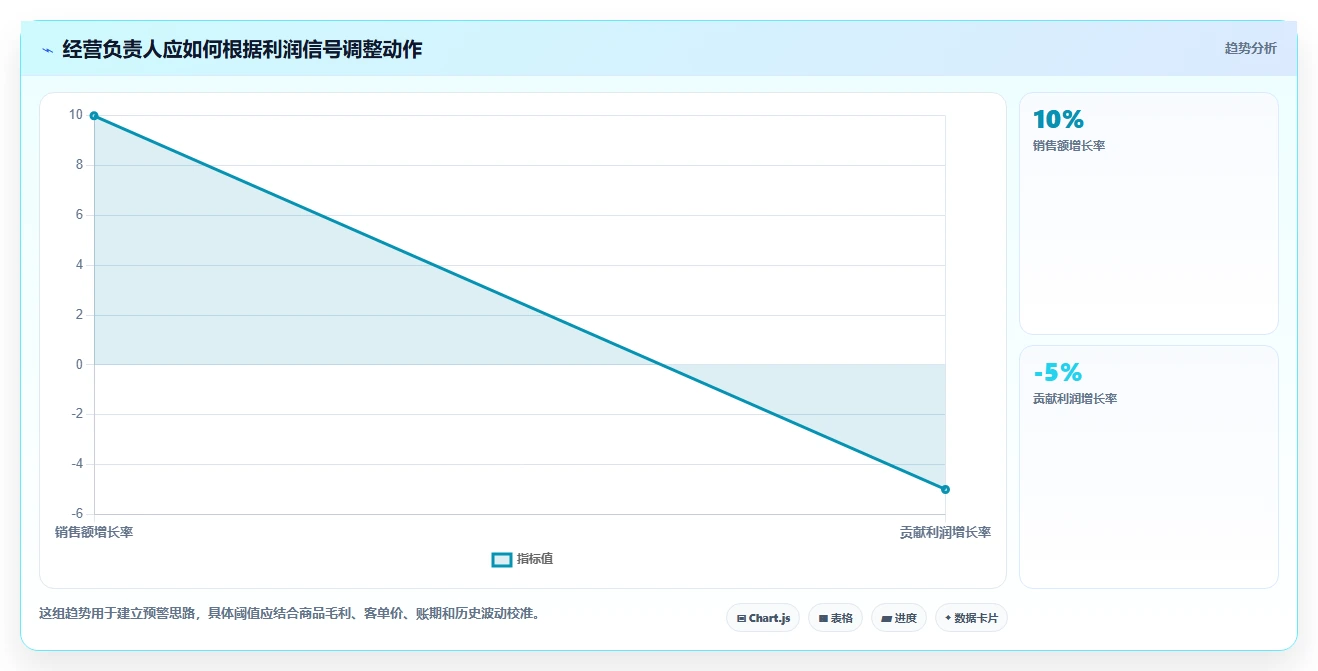Click the y-axis label 0

coord(79,365)
